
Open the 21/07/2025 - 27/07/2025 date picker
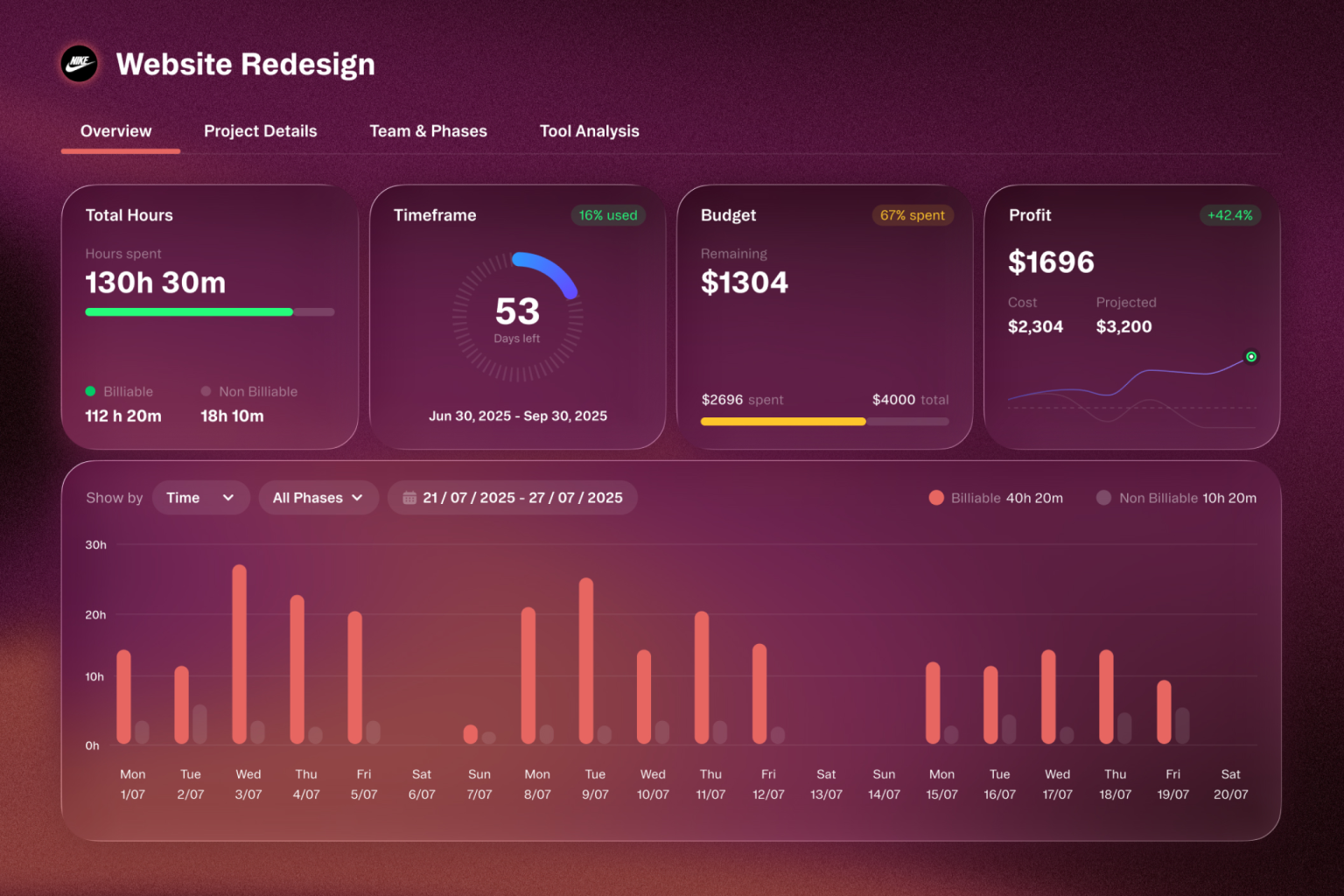tap(513, 498)
